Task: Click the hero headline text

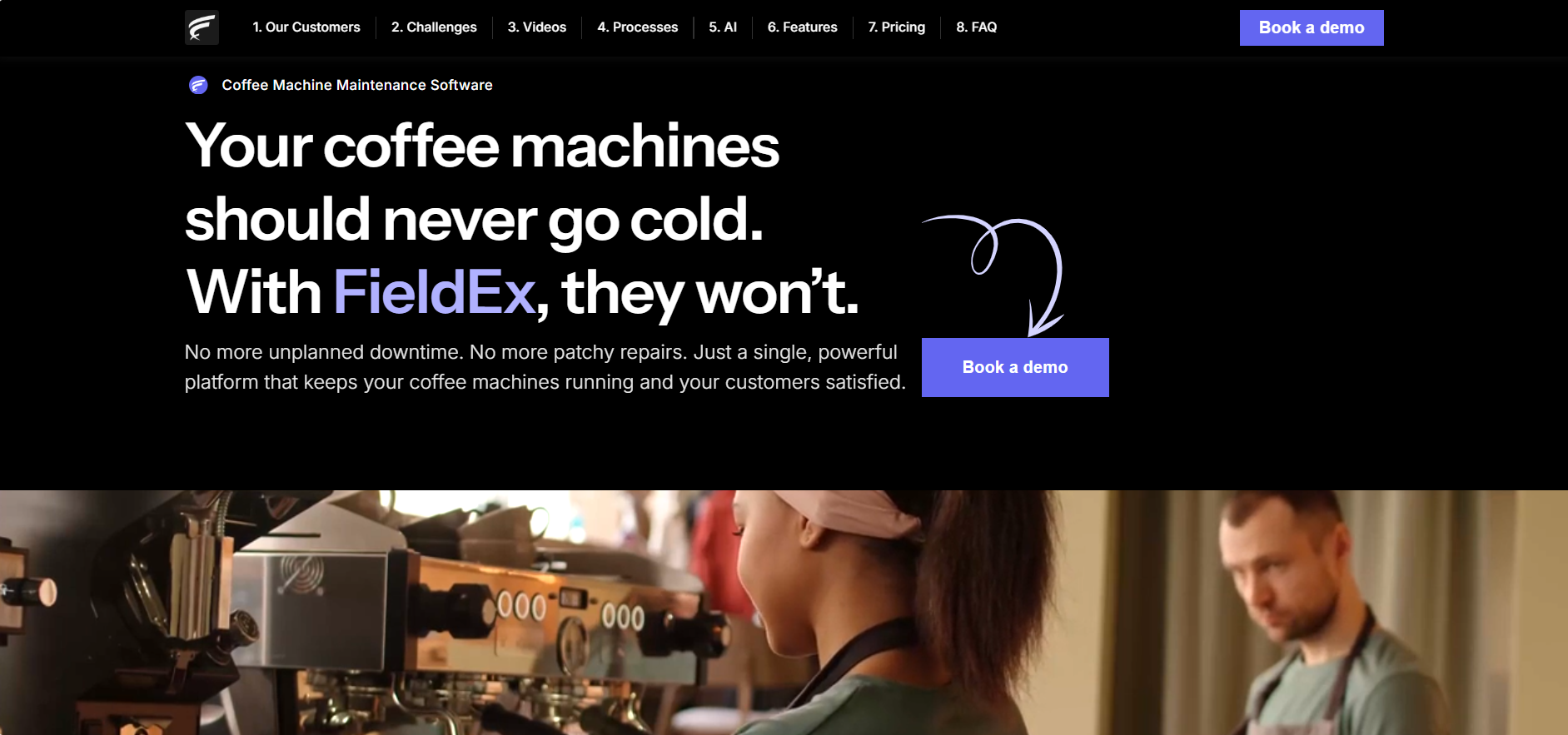Action: click(521, 219)
